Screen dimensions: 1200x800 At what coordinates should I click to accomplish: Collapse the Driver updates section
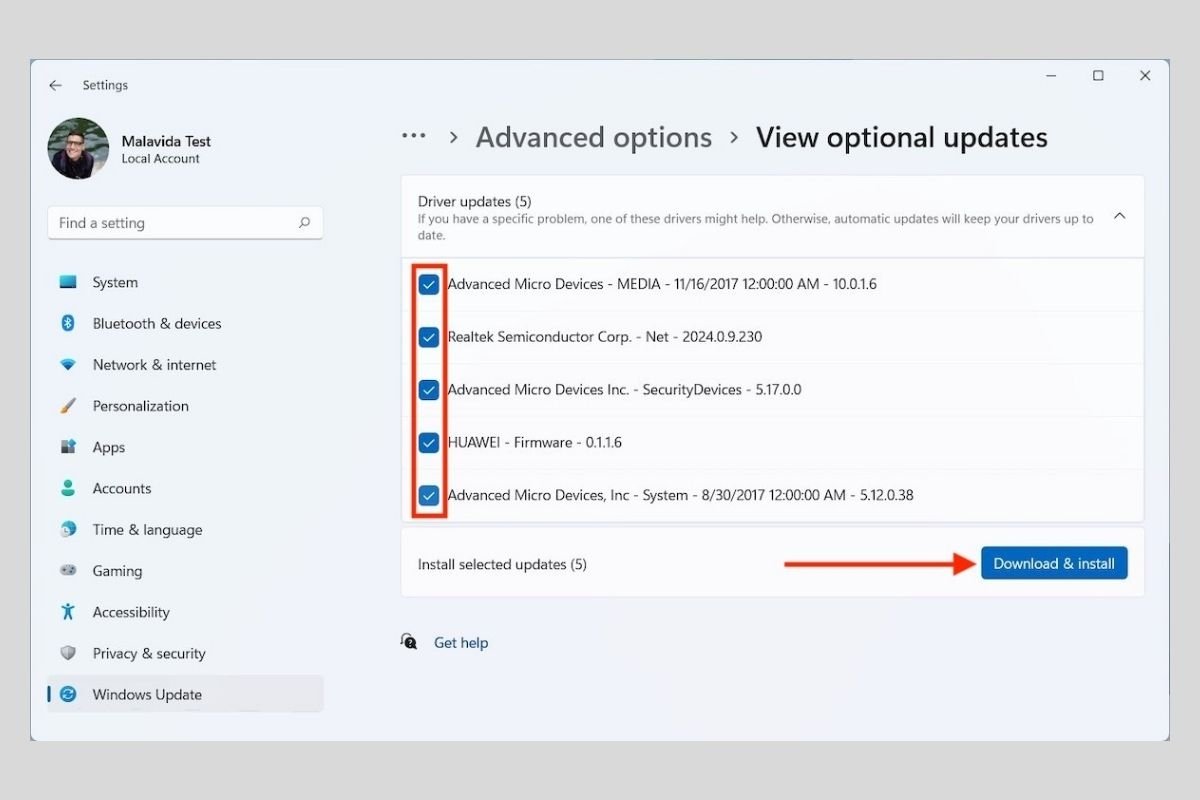pyautogui.click(x=1120, y=215)
